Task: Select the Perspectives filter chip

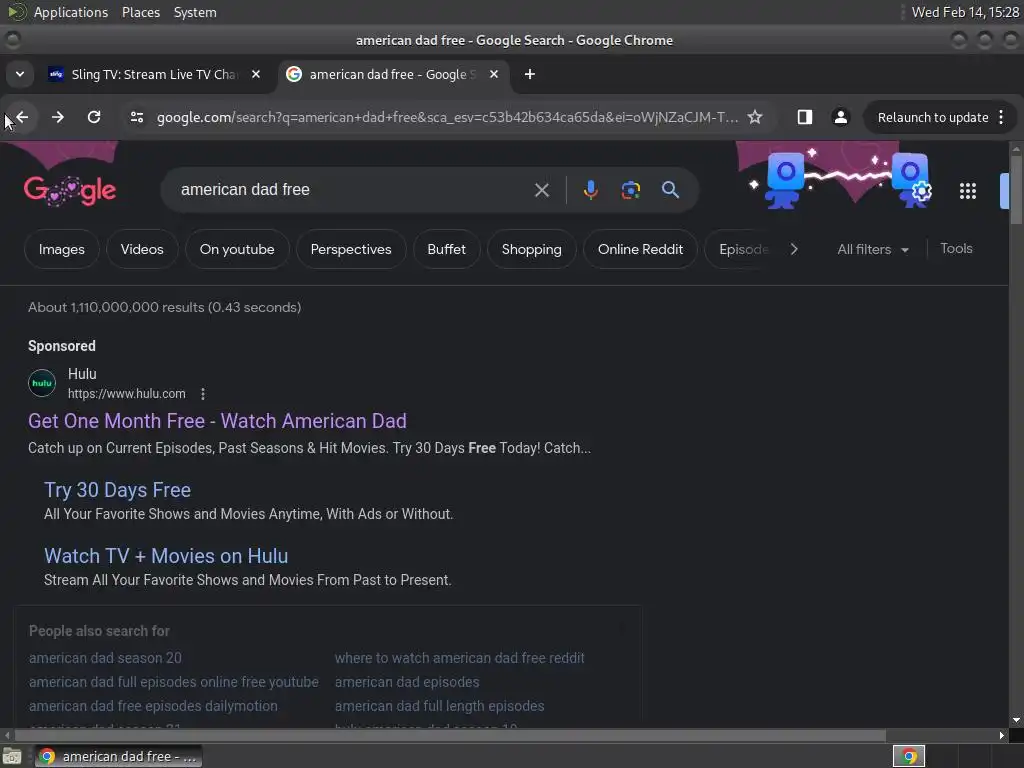Action: point(351,249)
